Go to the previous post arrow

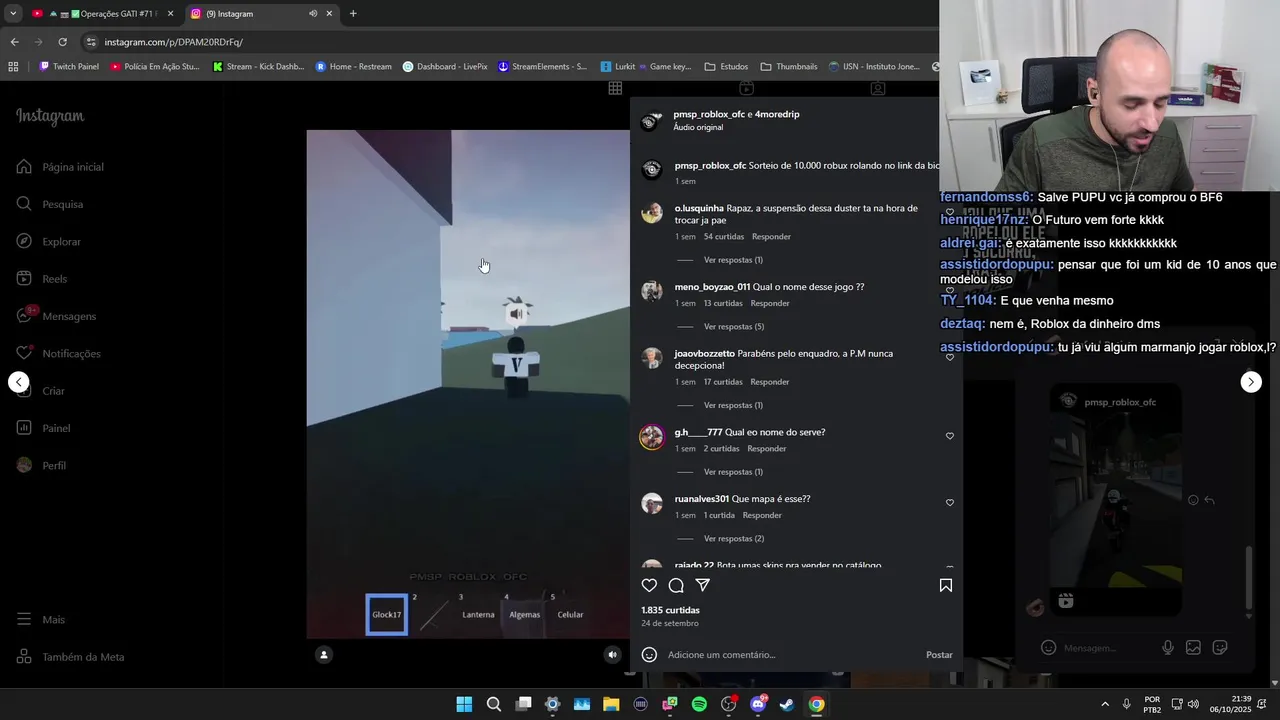tap(18, 382)
